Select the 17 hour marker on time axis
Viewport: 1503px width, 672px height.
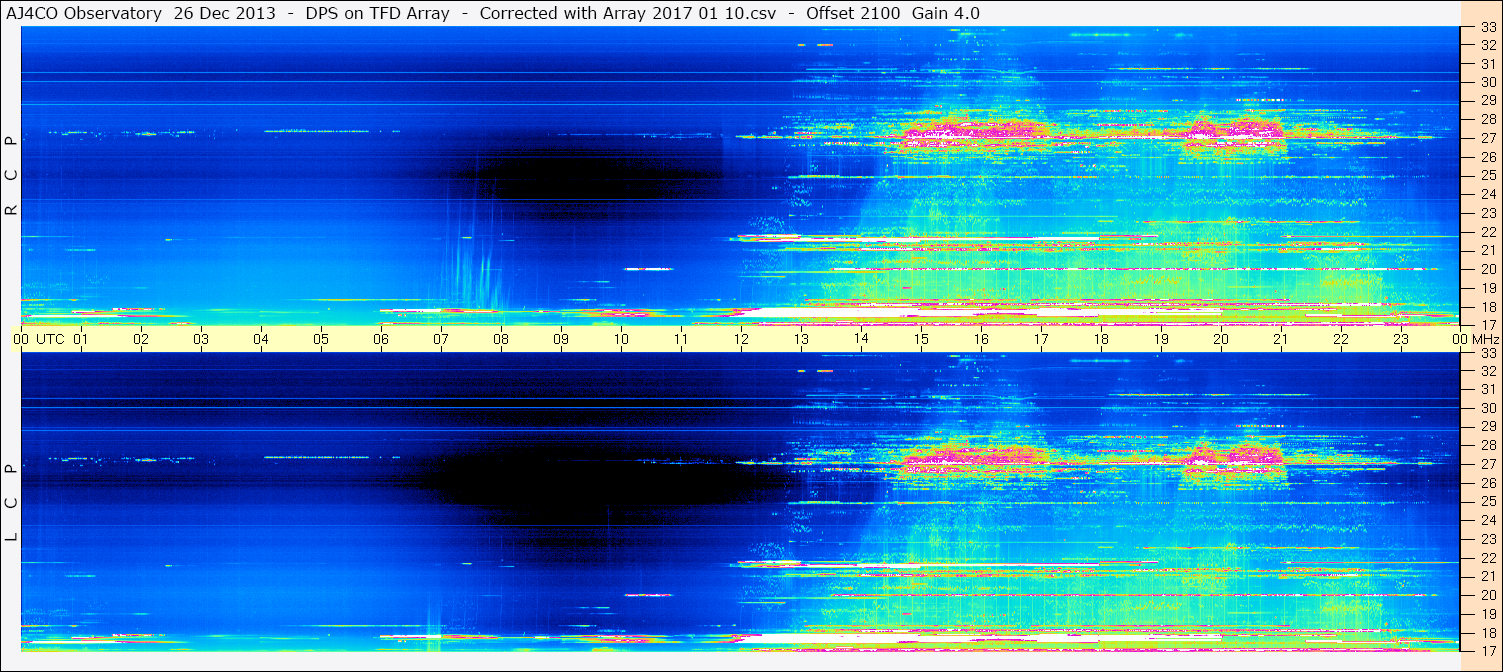[x=1041, y=339]
